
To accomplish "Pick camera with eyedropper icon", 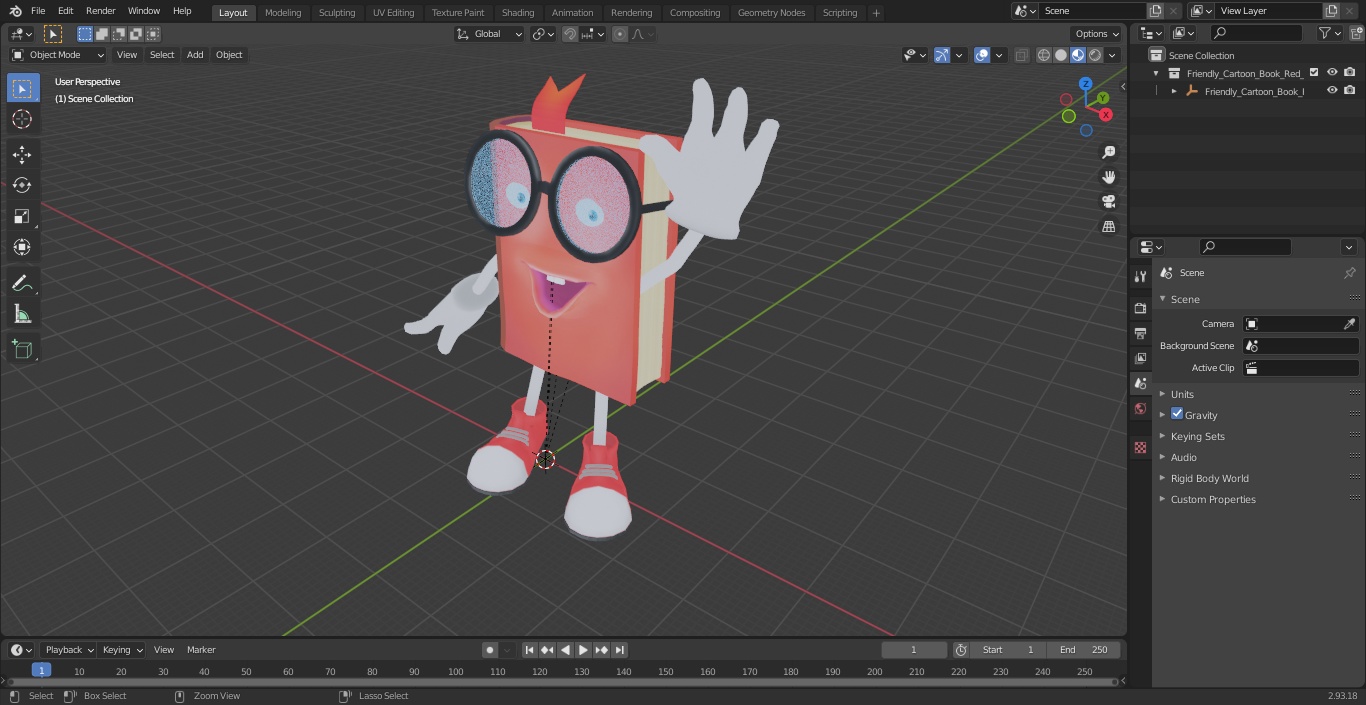I will [1349, 324].
